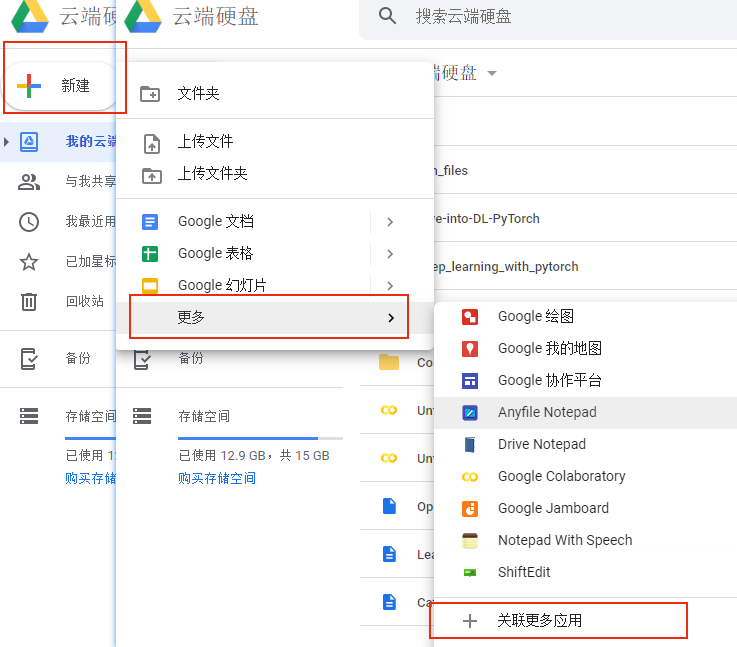Viewport: 737px width, 647px height.
Task: Expand the Google 幻灯片 submenu arrow
Action: tap(390, 285)
